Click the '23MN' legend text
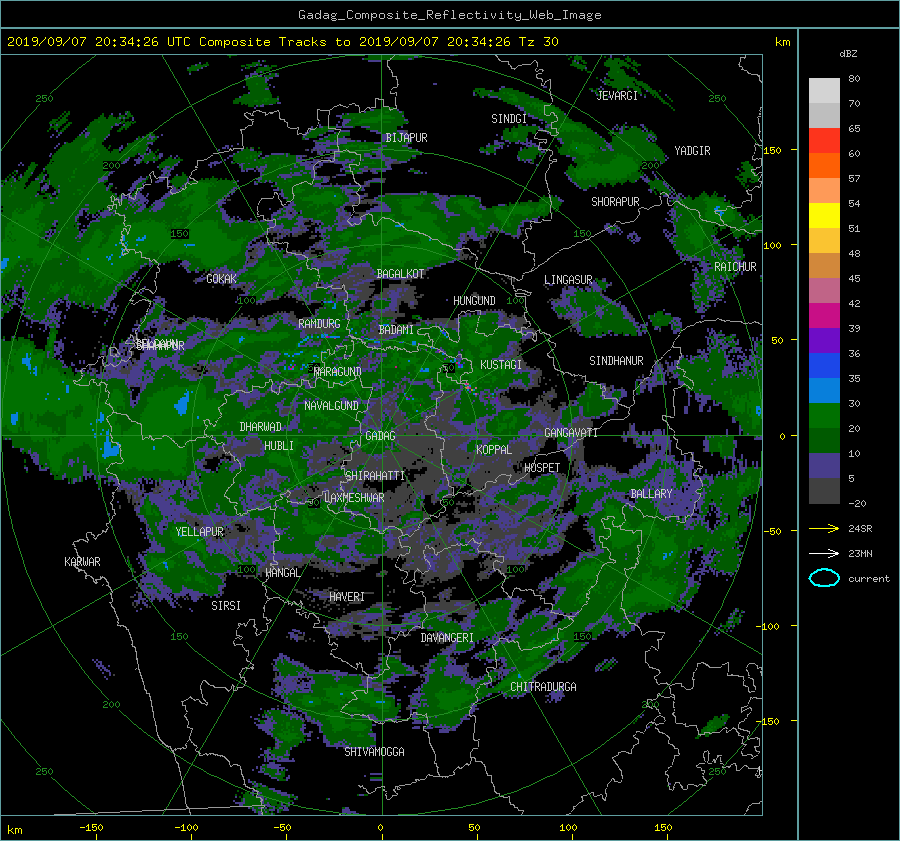The image size is (900, 841). [x=860, y=553]
